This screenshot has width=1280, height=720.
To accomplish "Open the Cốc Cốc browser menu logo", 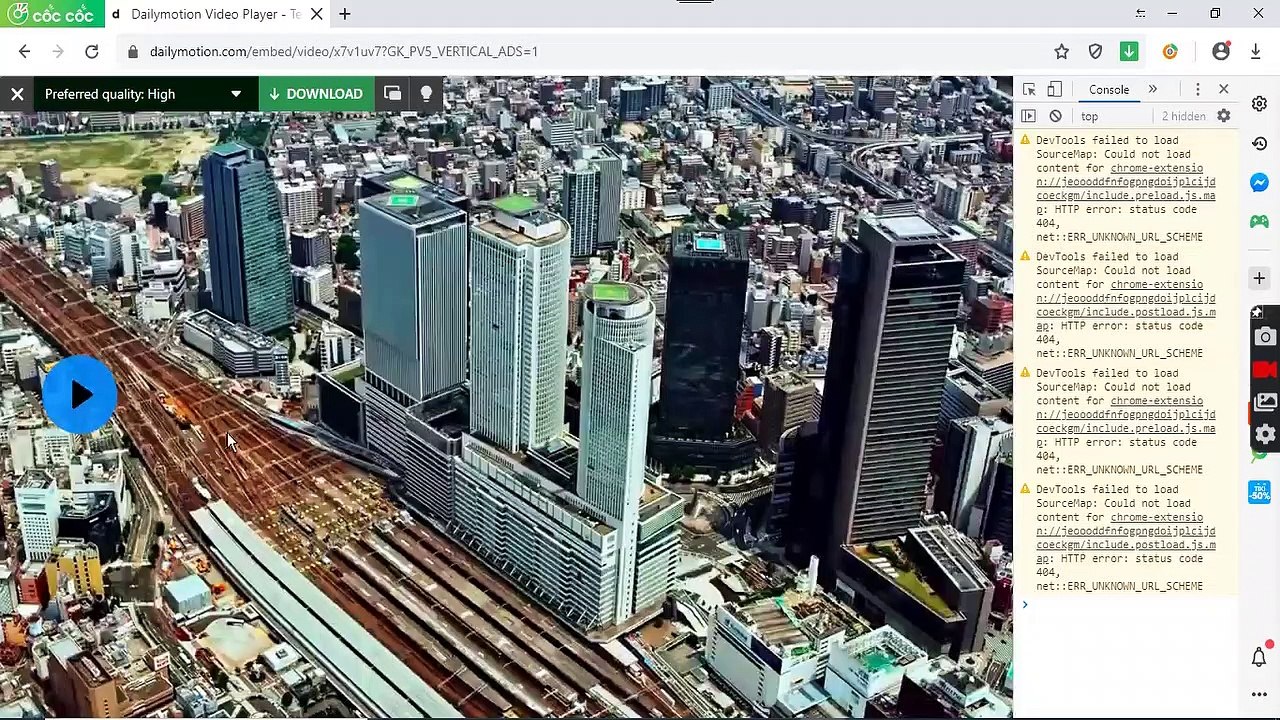I will pyautogui.click(x=50, y=14).
